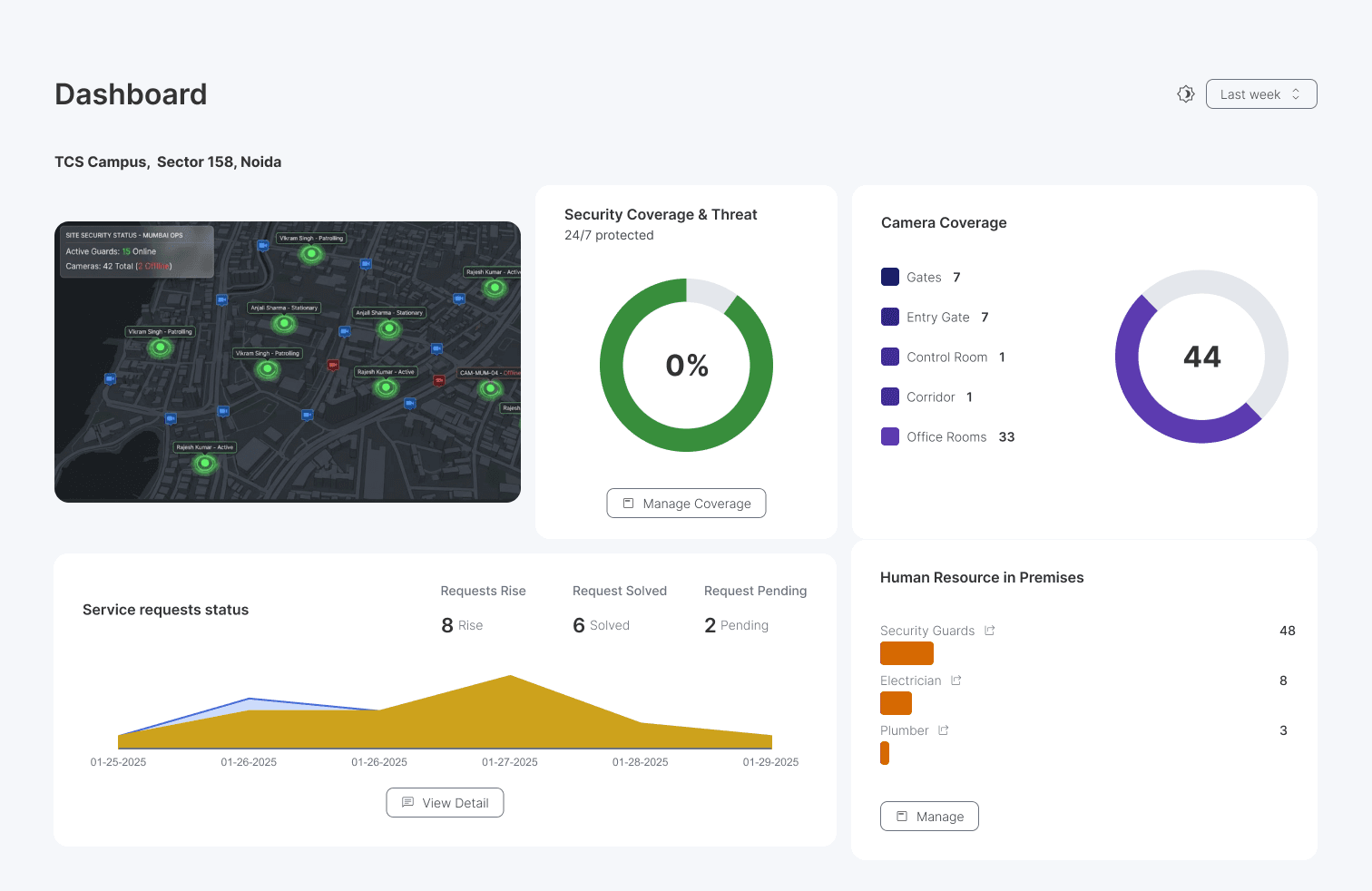This screenshot has width=1372, height=891.
Task: Click a green guard location marker on the map
Action: click(x=311, y=255)
